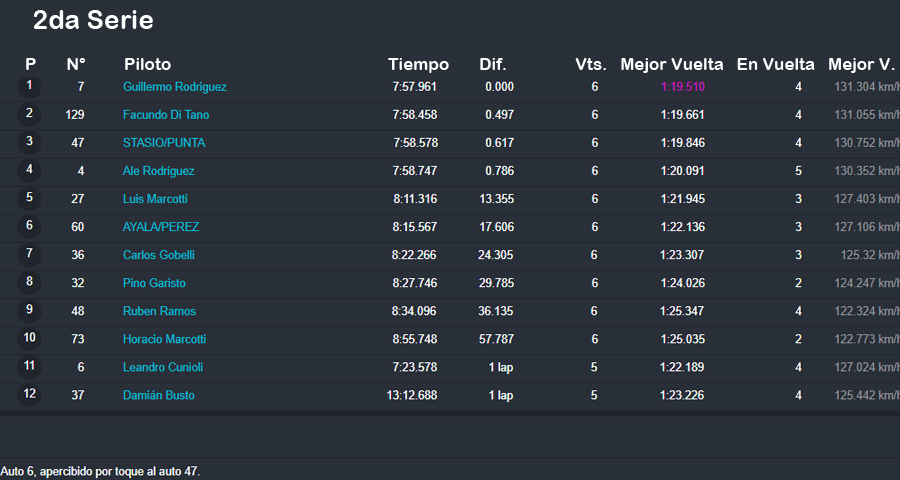Open Damián Busto driver link
900x480 pixels.
(158, 395)
